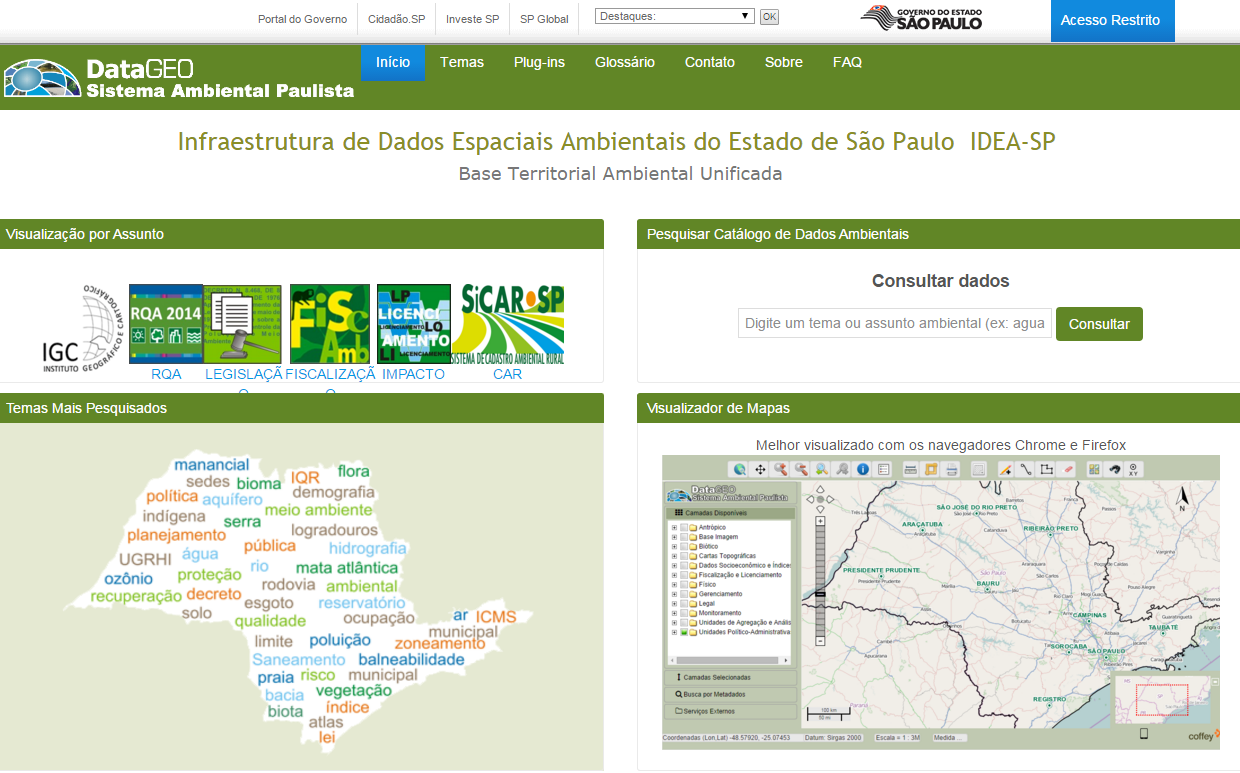Enable the Biótico layer checkbox
This screenshot has width=1240, height=773.
point(684,547)
